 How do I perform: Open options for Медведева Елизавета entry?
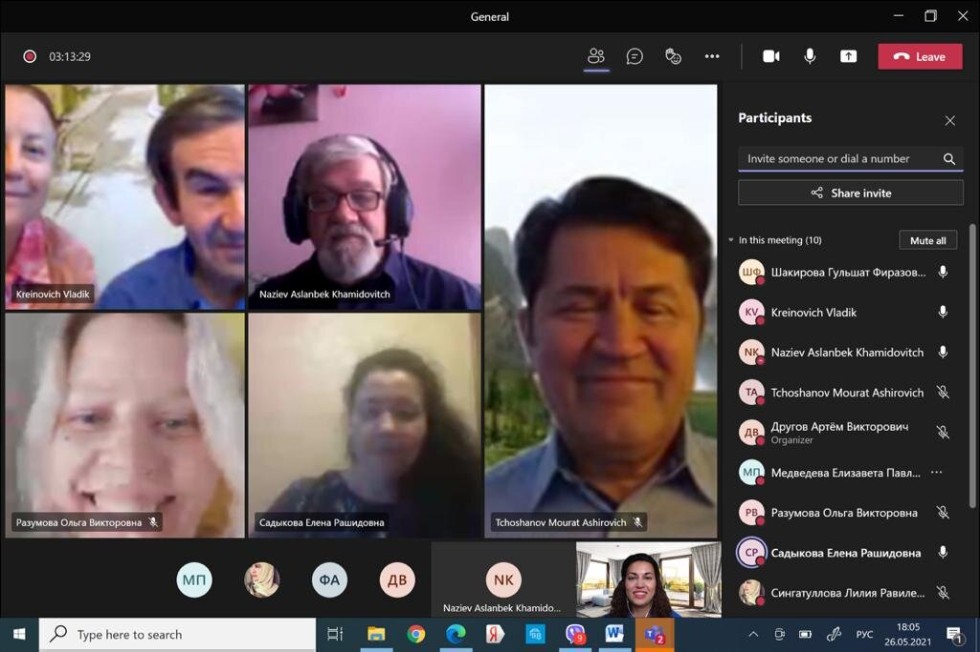pos(936,472)
